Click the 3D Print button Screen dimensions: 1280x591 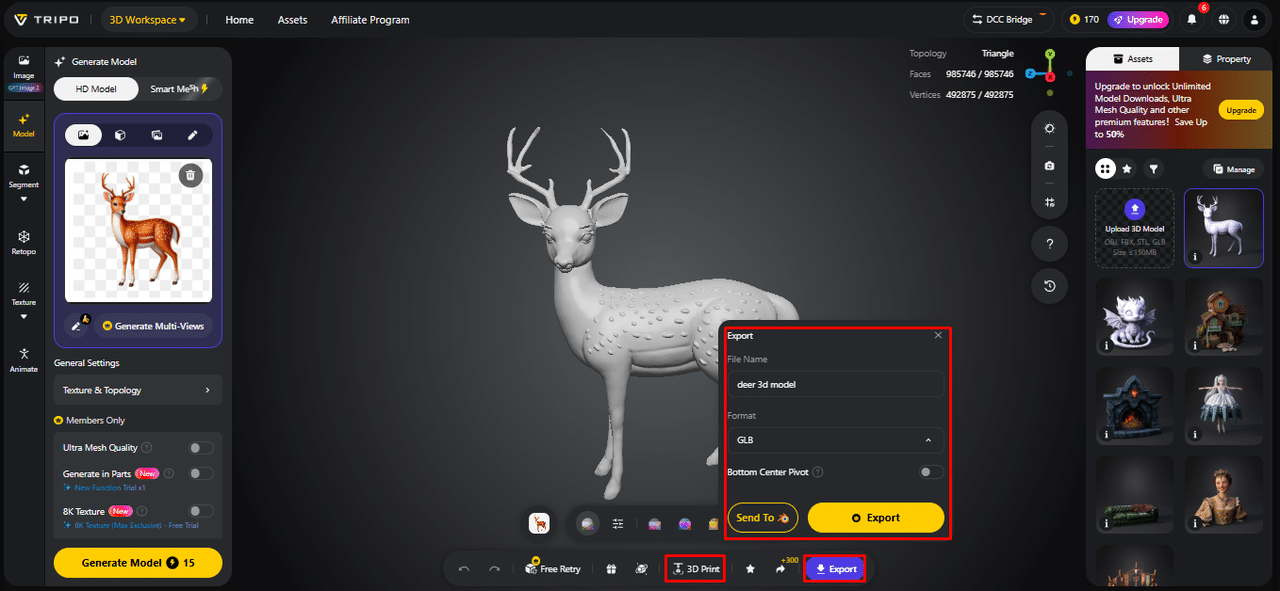pyautogui.click(x=696, y=569)
